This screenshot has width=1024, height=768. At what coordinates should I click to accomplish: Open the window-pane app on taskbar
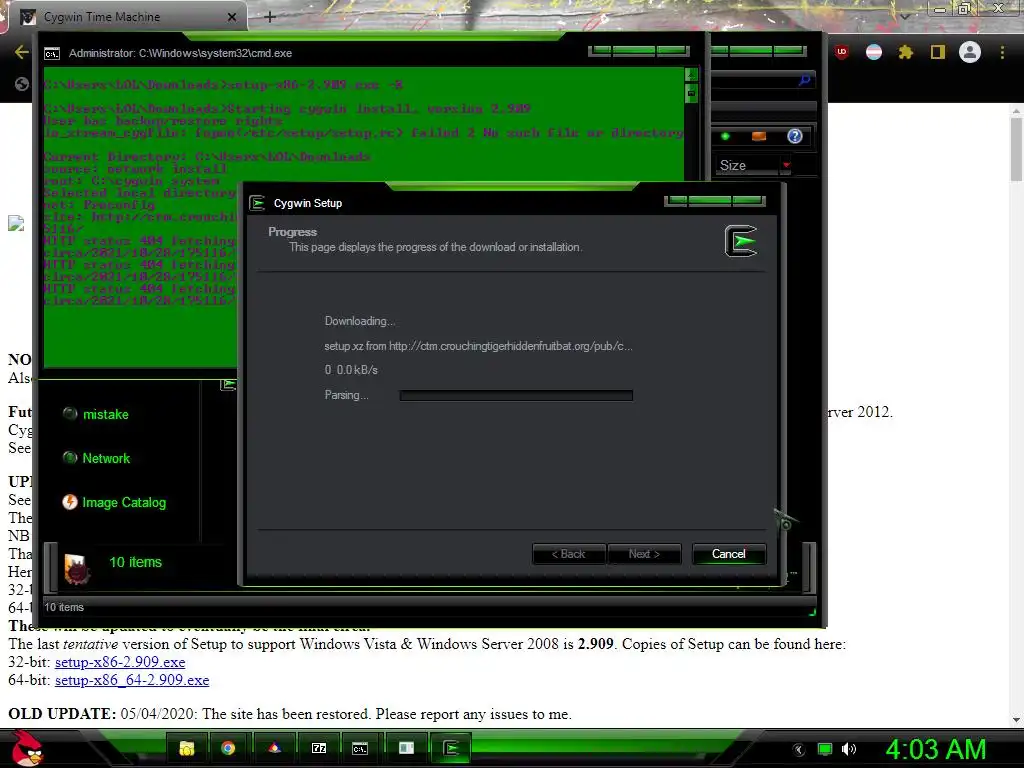tap(406, 748)
